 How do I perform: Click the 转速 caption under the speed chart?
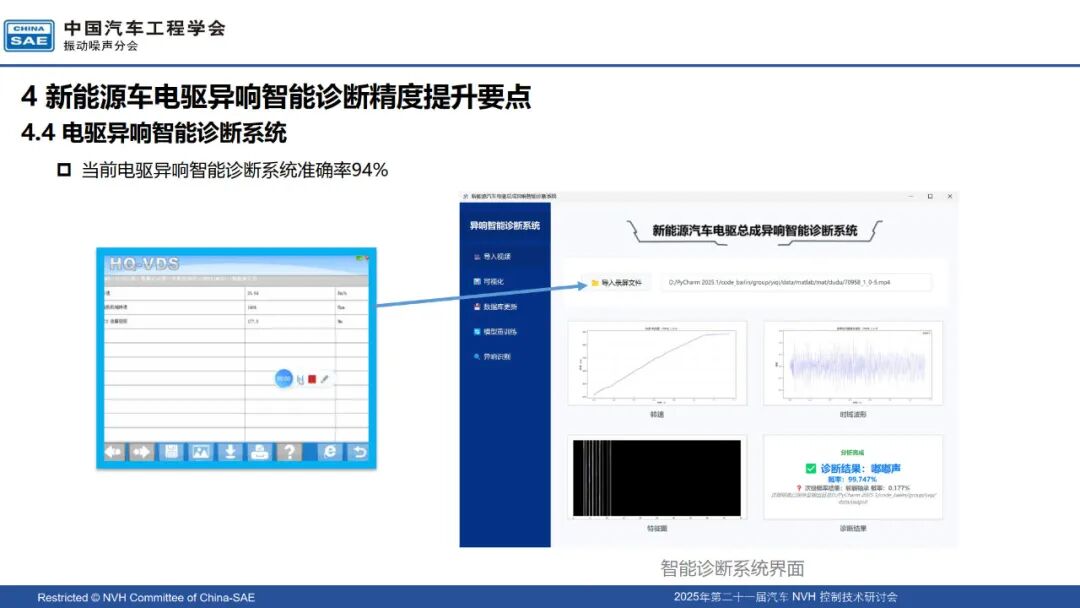pos(657,415)
